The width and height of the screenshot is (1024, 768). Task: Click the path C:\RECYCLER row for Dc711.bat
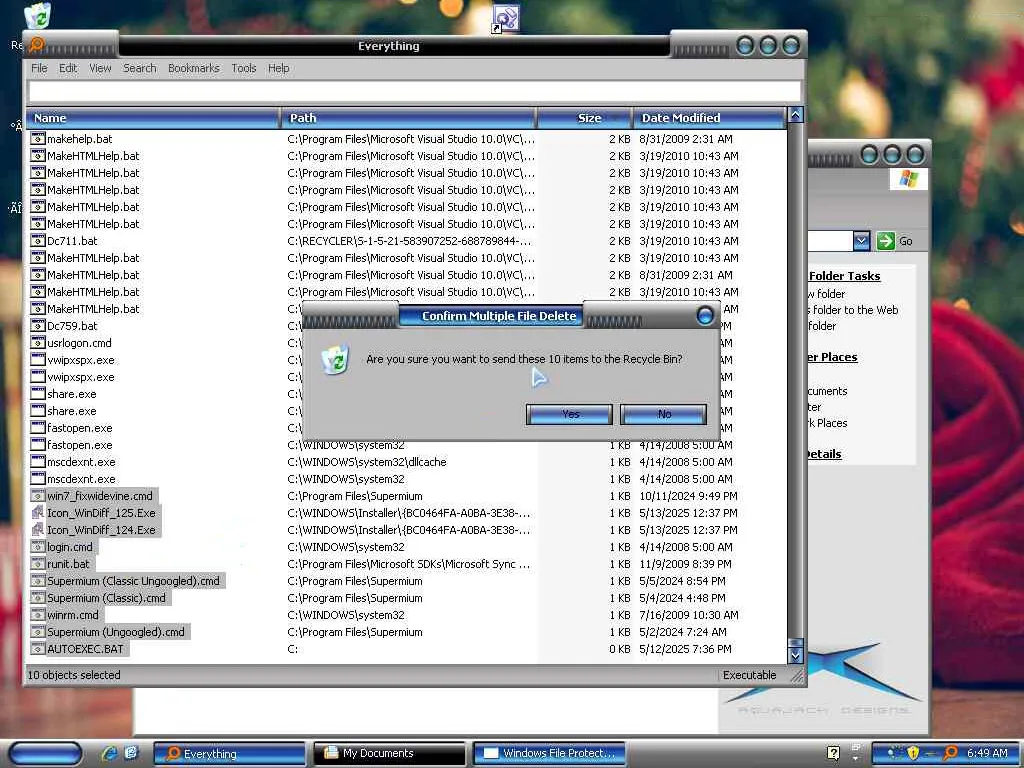[x=409, y=240]
